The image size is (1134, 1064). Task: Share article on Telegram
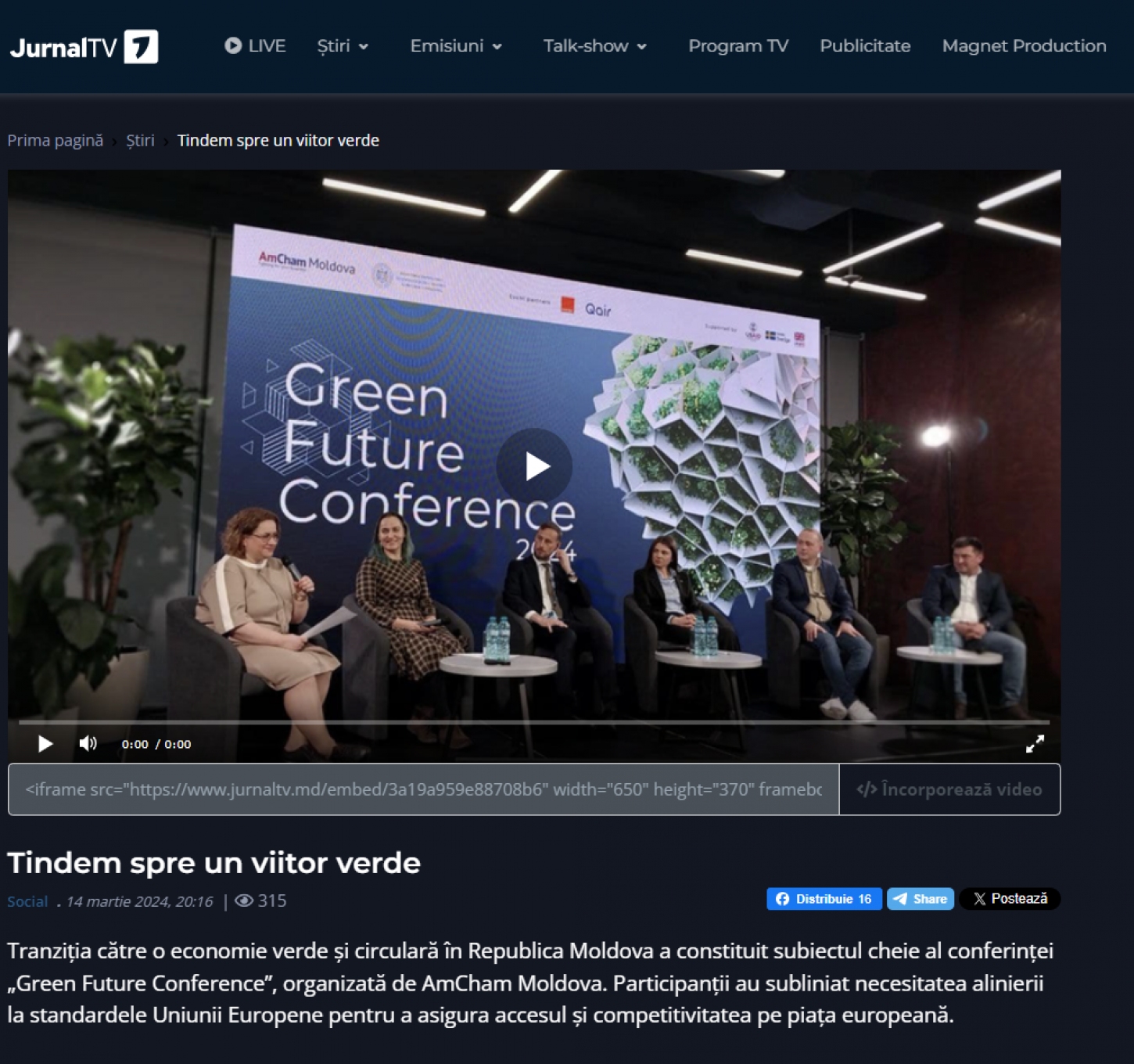[920, 899]
